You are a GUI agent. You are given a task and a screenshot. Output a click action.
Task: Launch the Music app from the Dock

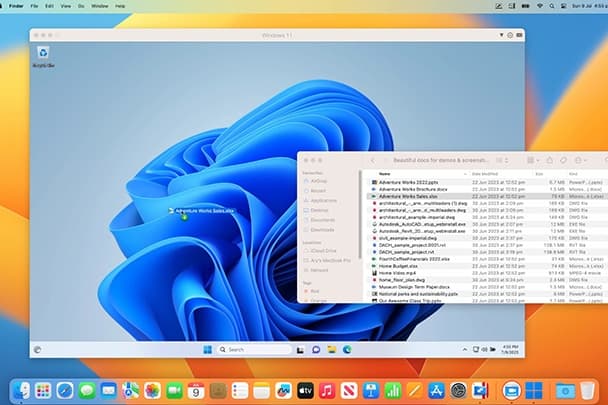[327, 391]
